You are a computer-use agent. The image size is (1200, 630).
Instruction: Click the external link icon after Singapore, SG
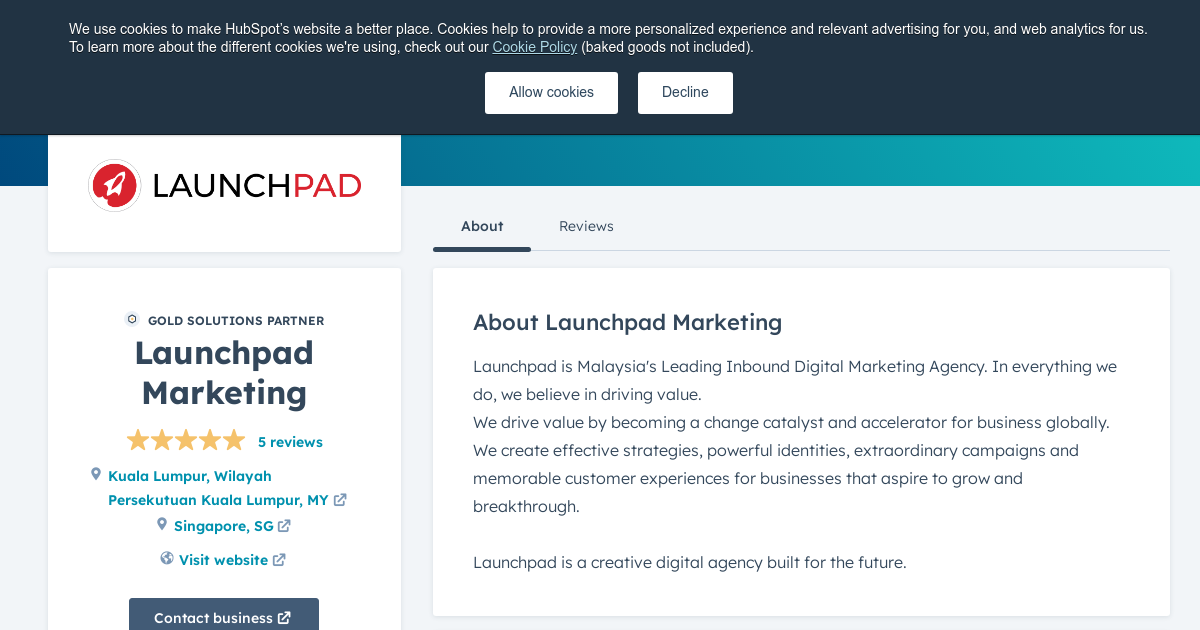click(x=285, y=524)
